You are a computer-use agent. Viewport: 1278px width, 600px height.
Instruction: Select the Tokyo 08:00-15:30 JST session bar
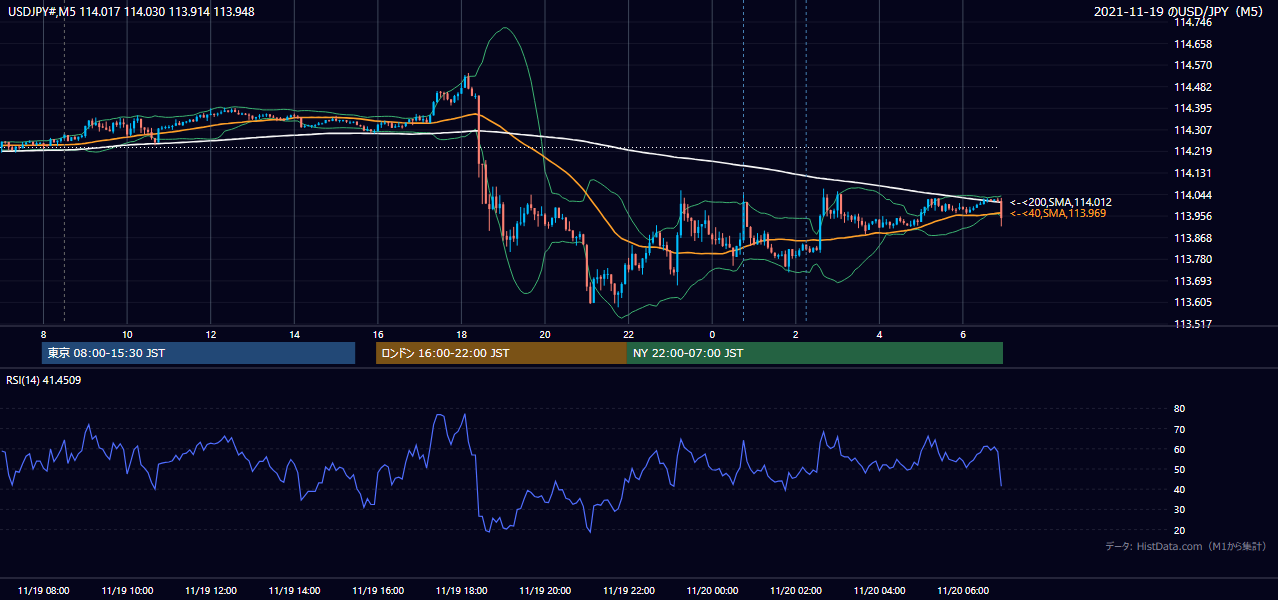coord(199,353)
